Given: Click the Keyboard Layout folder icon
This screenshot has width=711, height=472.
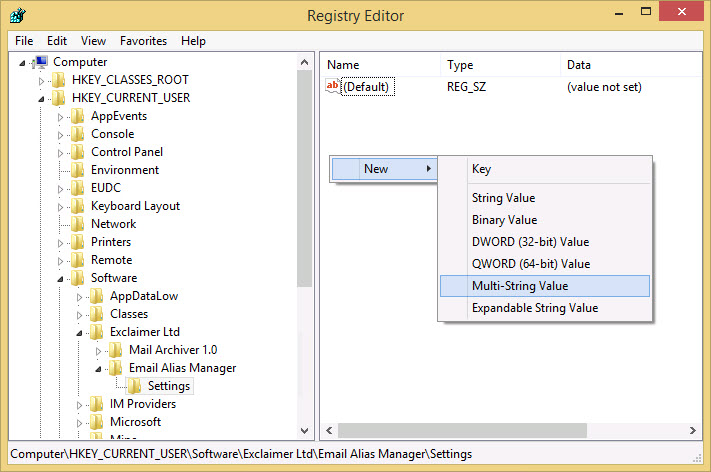Looking at the screenshot, I should [x=78, y=206].
